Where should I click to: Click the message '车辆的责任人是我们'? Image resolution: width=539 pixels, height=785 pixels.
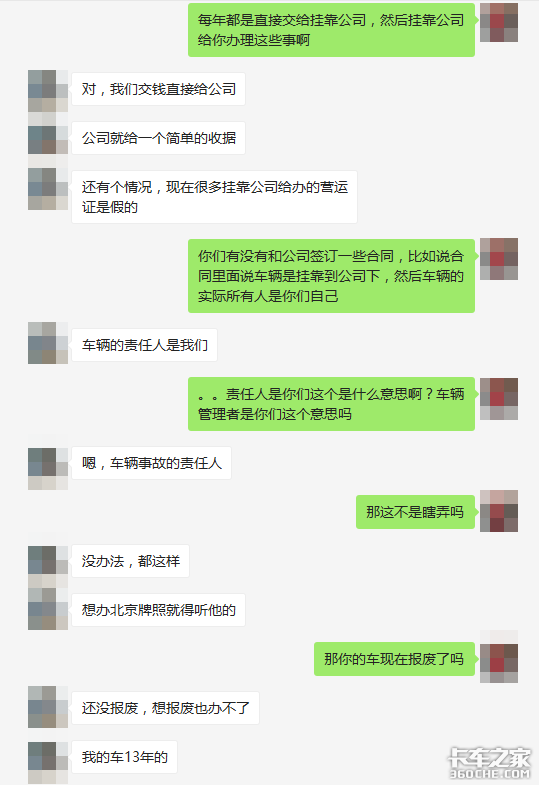tap(144, 345)
